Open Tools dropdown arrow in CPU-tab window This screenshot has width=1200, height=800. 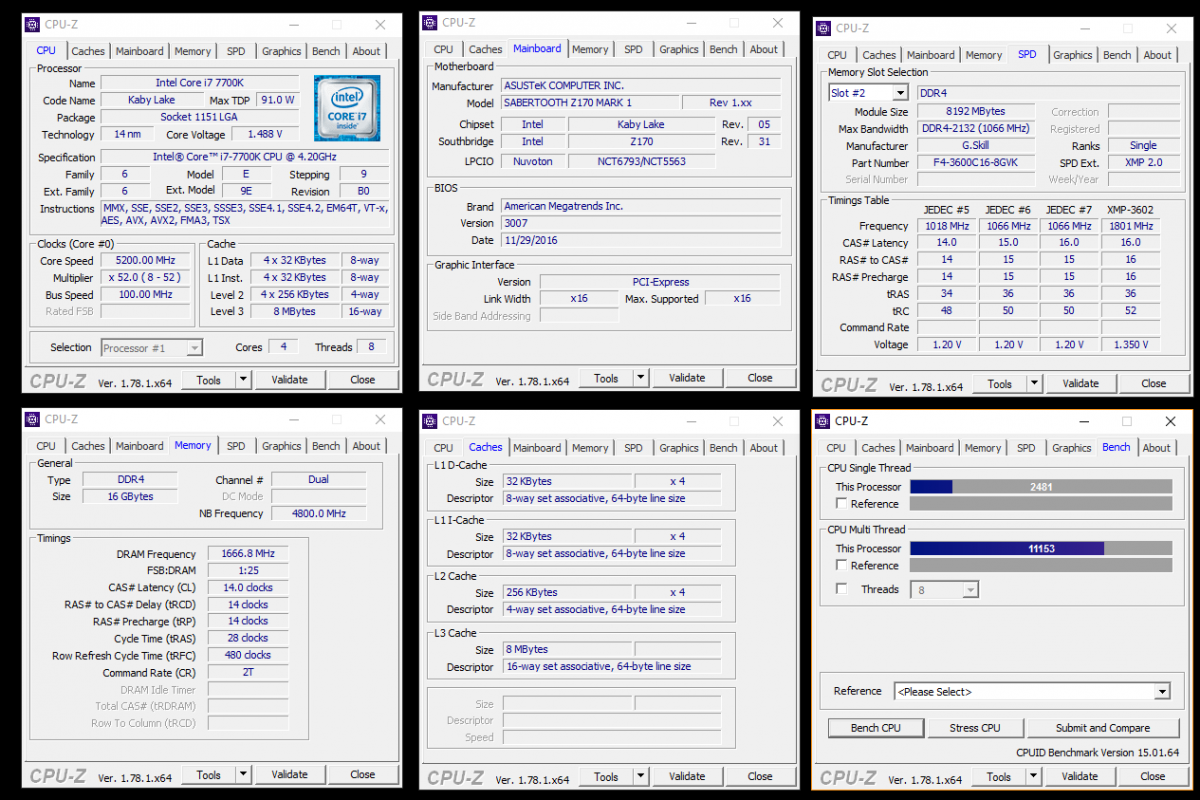(243, 380)
